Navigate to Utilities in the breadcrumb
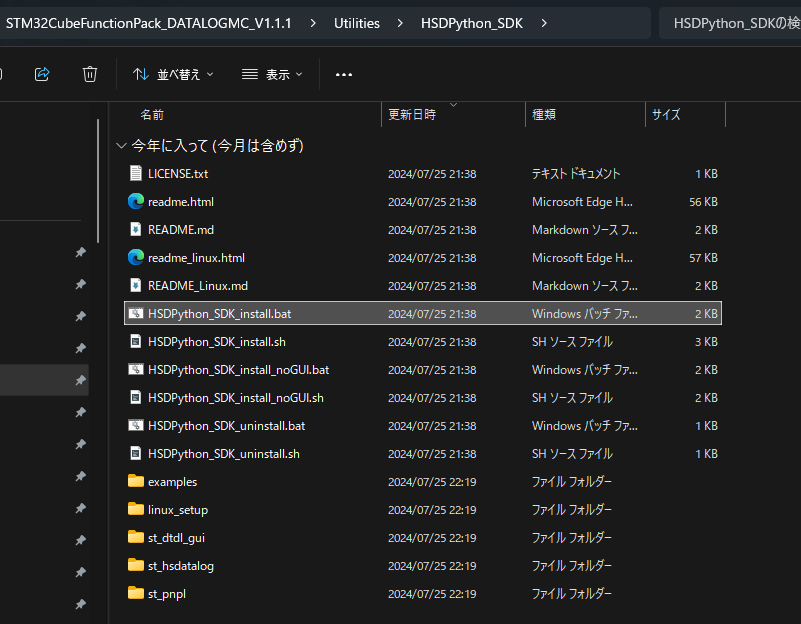 (356, 22)
